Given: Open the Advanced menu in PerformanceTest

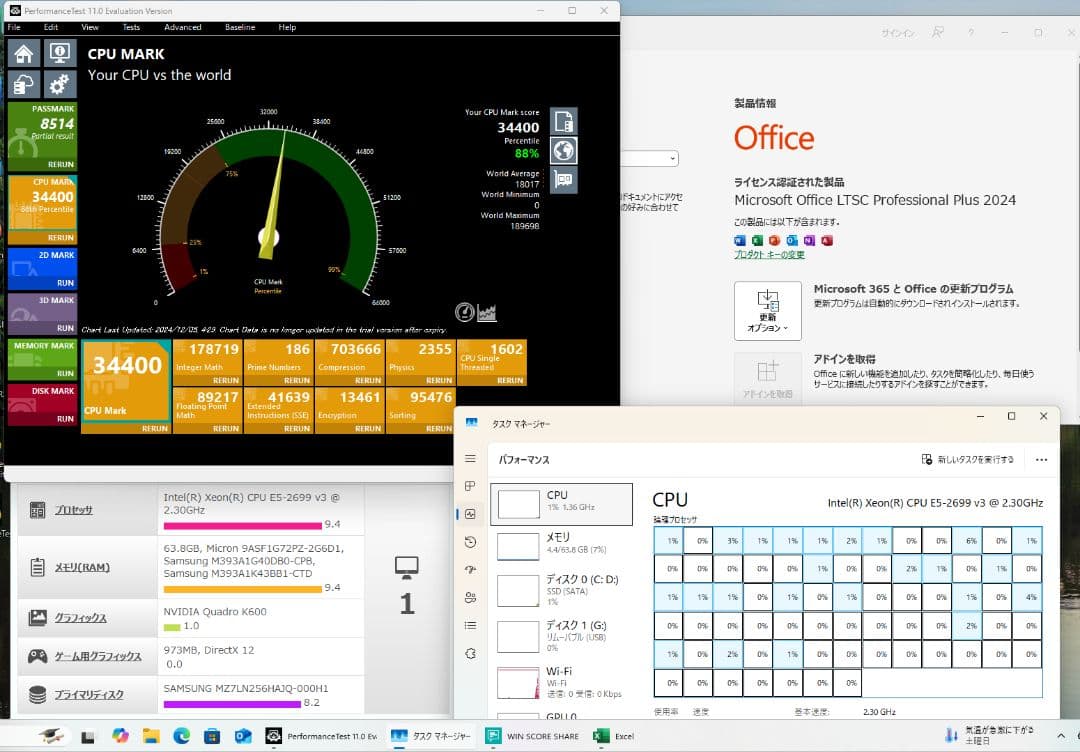Looking at the screenshot, I should (x=182, y=27).
